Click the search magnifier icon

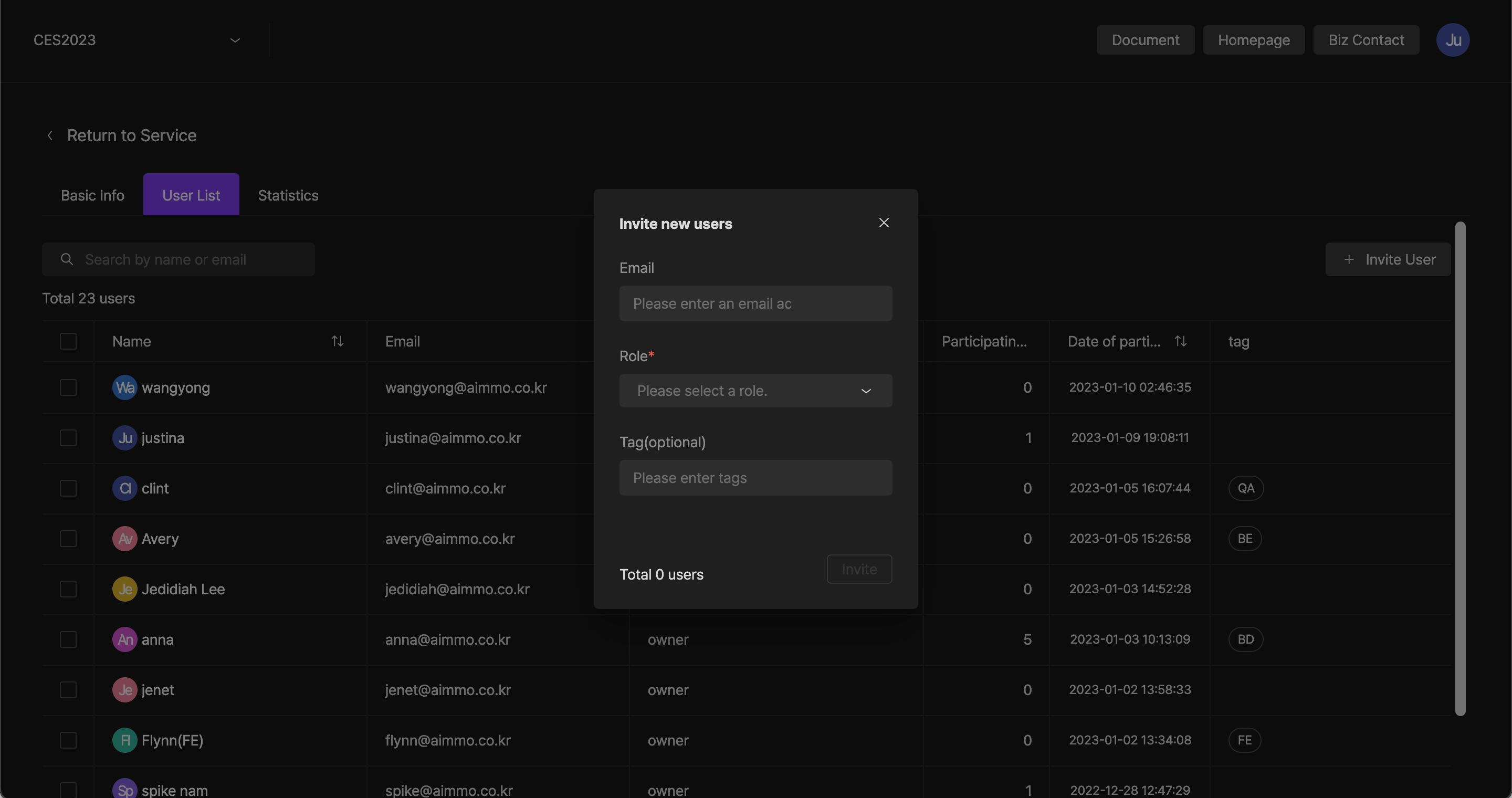pos(67,259)
